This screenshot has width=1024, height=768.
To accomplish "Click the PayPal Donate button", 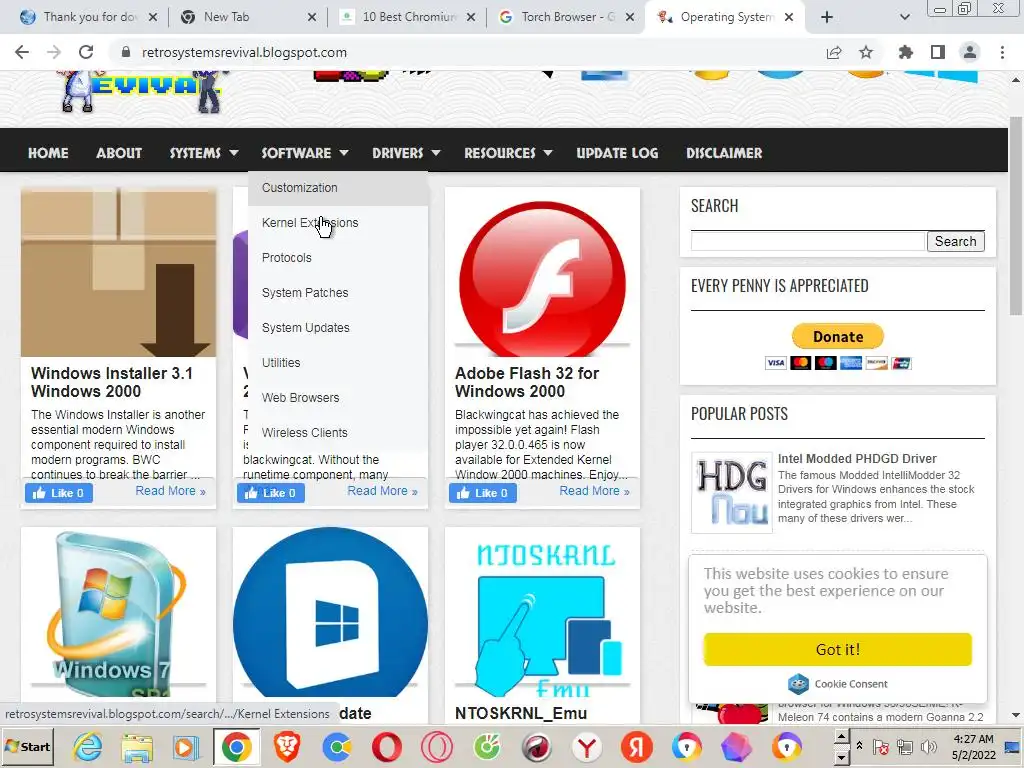I will pos(838,336).
